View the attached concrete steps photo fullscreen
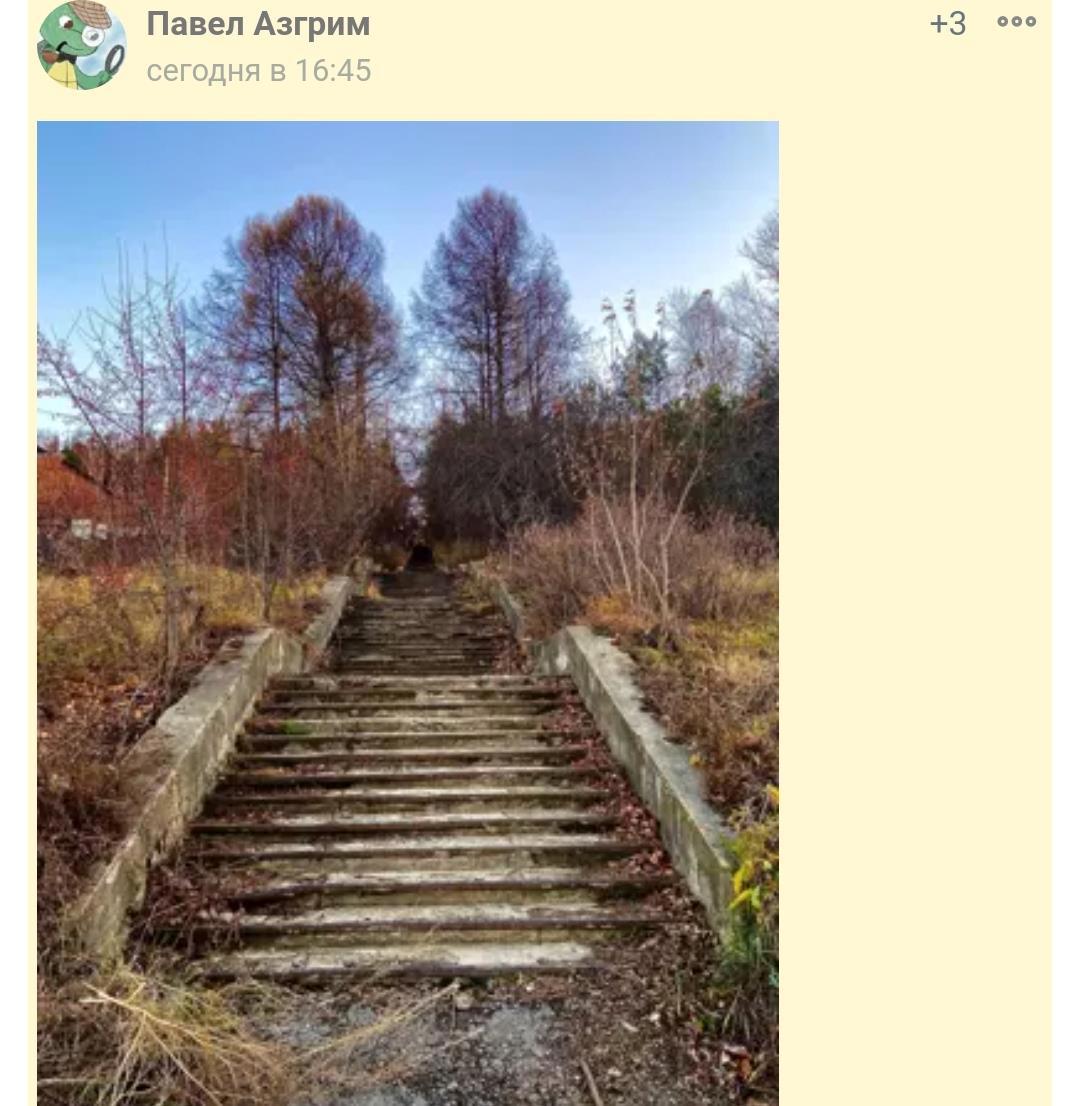The image size is (1080, 1106). click(407, 612)
